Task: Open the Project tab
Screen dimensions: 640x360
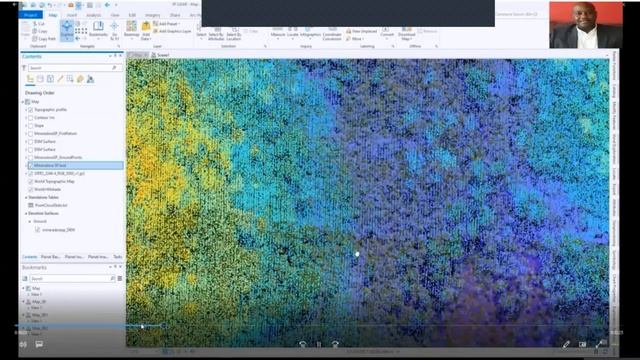Action: [31, 15]
